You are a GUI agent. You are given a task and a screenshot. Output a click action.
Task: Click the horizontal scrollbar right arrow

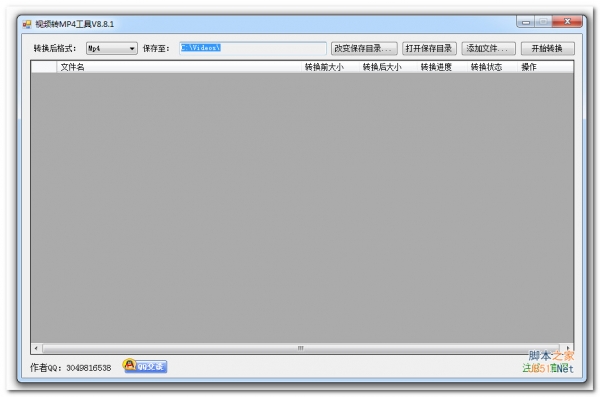point(567,348)
